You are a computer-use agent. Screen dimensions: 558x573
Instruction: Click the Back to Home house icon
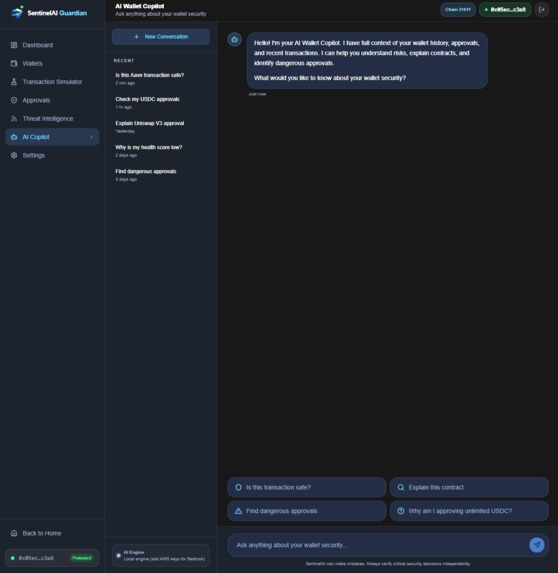[x=14, y=533]
